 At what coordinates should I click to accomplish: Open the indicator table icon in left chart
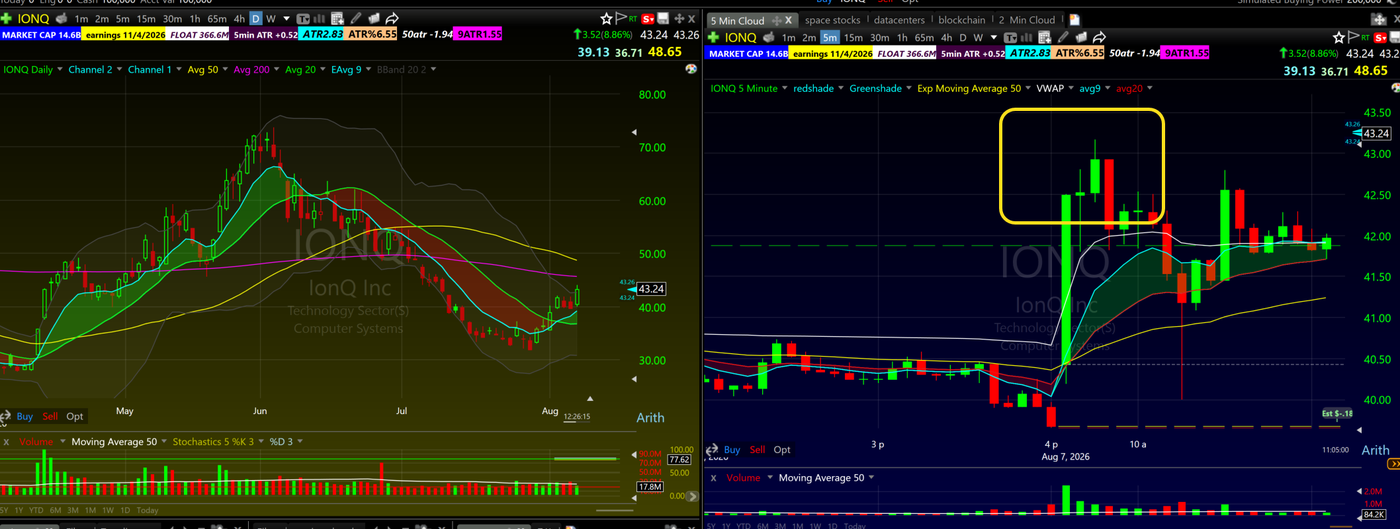pos(337,18)
